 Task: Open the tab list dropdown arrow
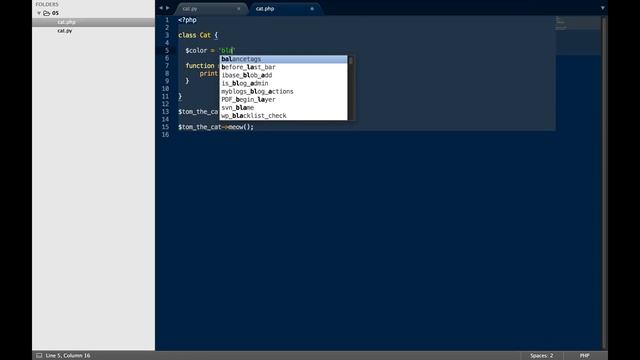[x=602, y=8]
